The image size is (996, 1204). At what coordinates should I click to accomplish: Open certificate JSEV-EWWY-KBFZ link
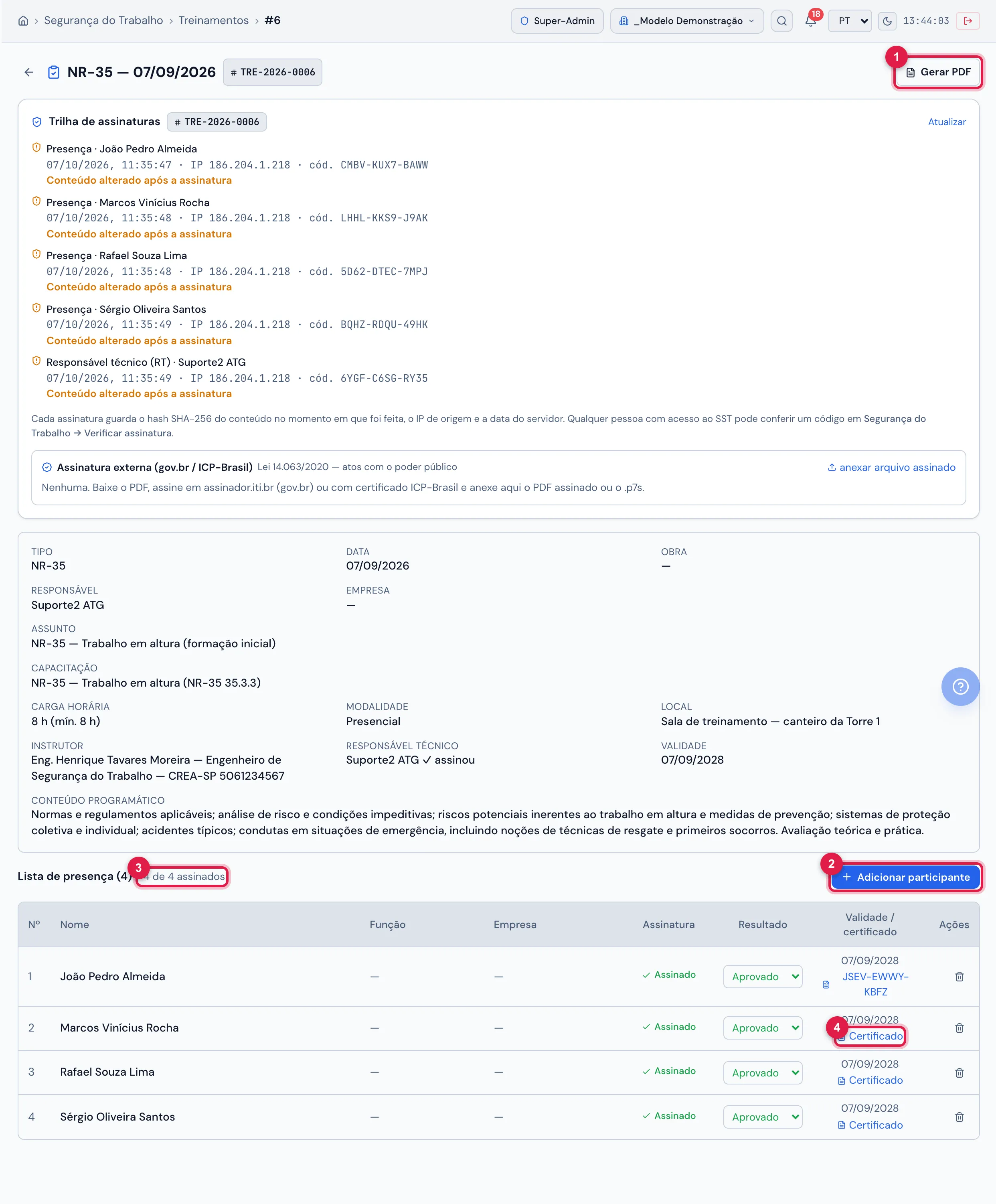pos(875,984)
